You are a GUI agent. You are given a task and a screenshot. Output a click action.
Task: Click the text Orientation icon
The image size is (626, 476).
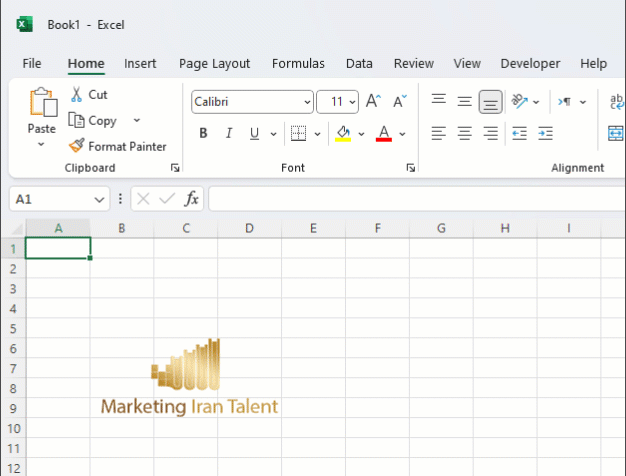coord(519,101)
